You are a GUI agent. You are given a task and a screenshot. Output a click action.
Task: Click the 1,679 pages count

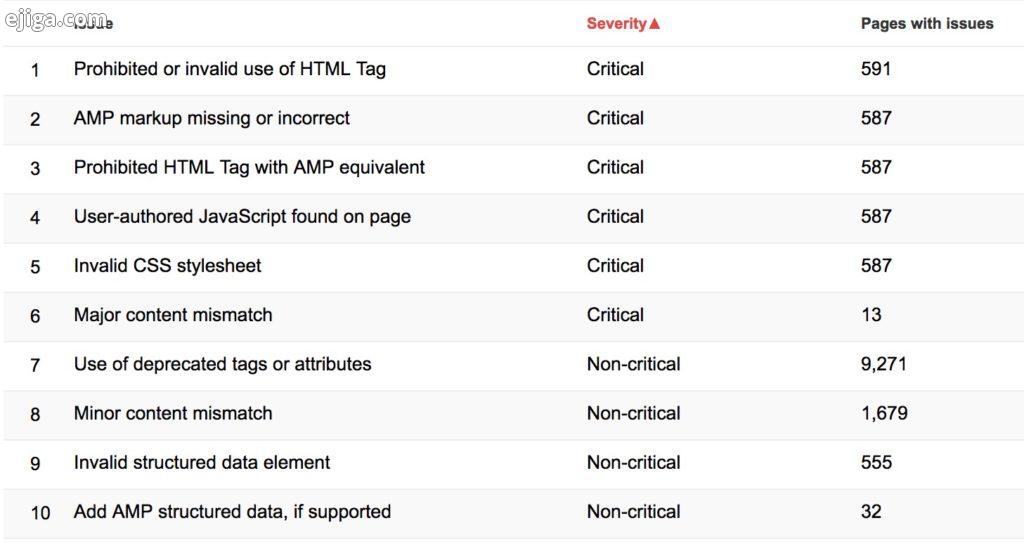coord(884,413)
